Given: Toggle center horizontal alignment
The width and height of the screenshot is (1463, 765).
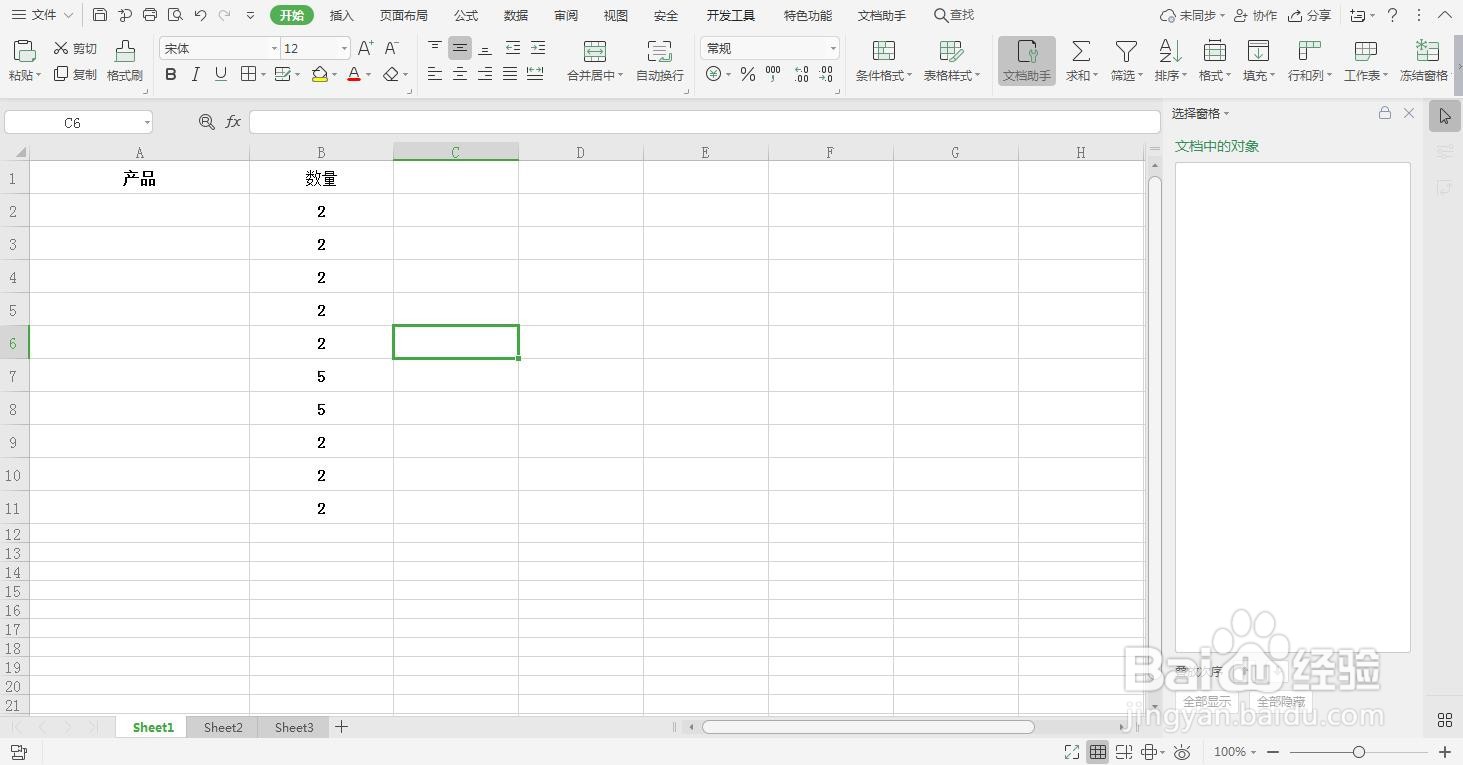Looking at the screenshot, I should pyautogui.click(x=460, y=74).
